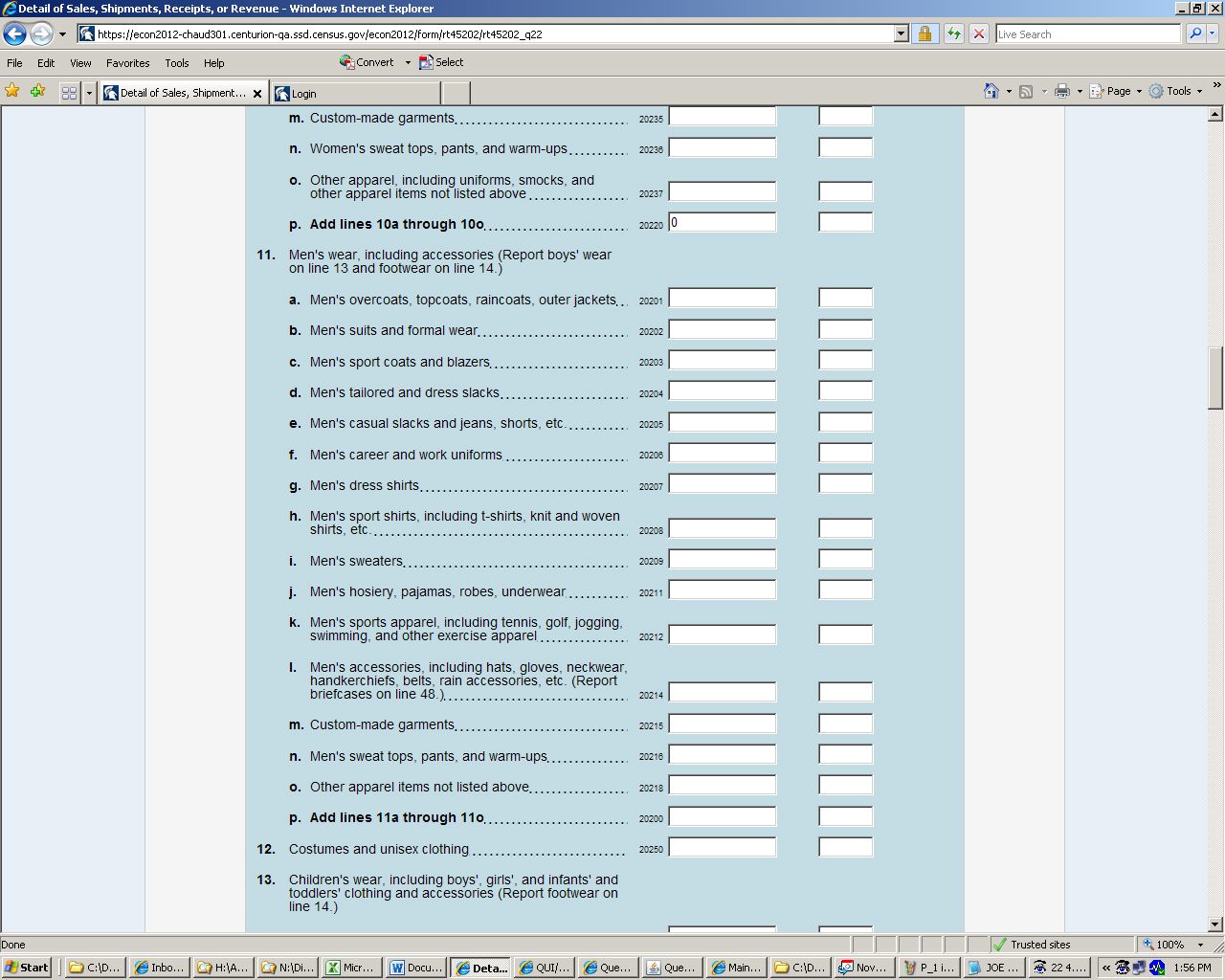The image size is (1225, 980).
Task: Click the Stop loading icon
Action: coord(978,33)
